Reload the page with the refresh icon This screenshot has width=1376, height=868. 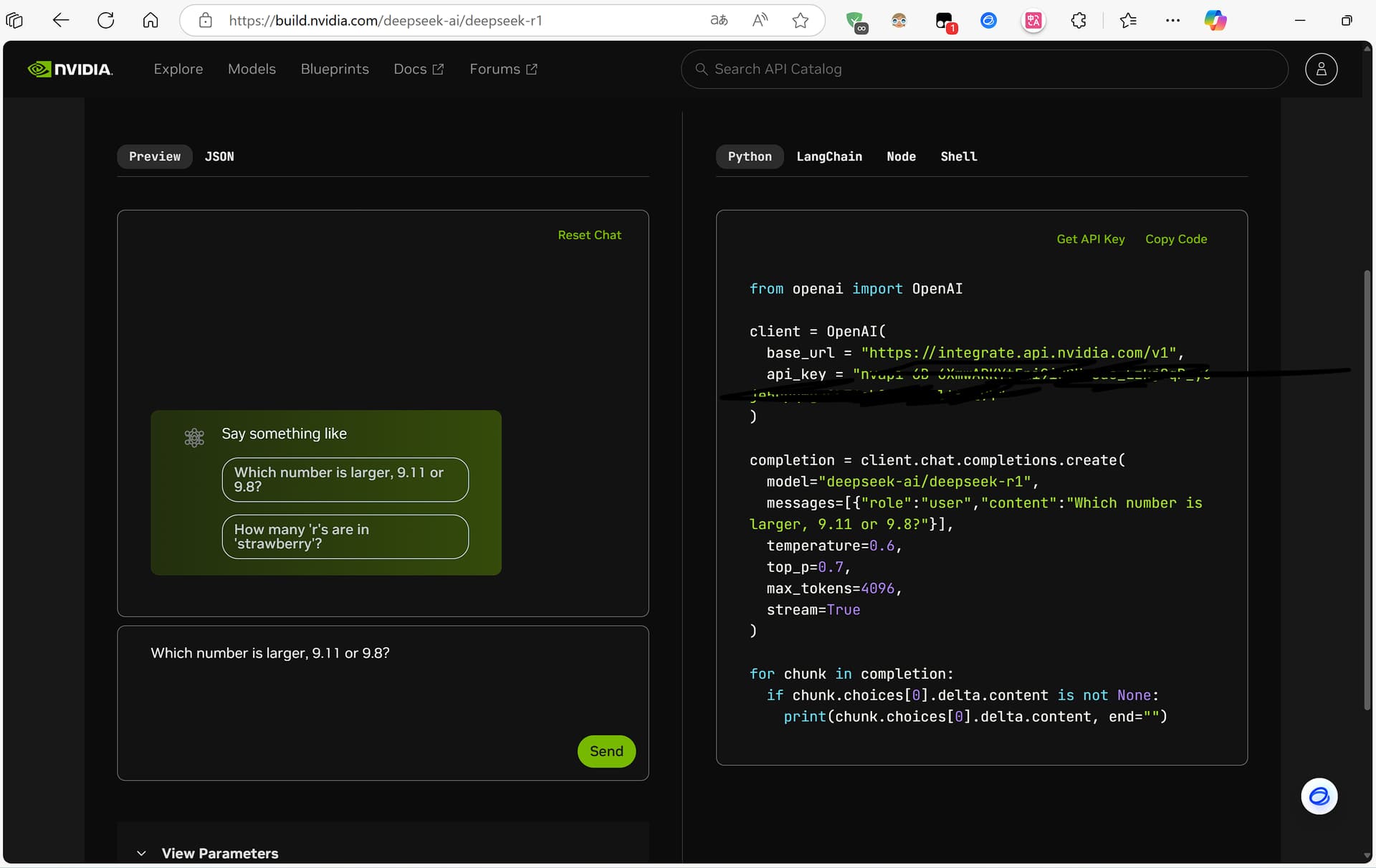tap(105, 21)
